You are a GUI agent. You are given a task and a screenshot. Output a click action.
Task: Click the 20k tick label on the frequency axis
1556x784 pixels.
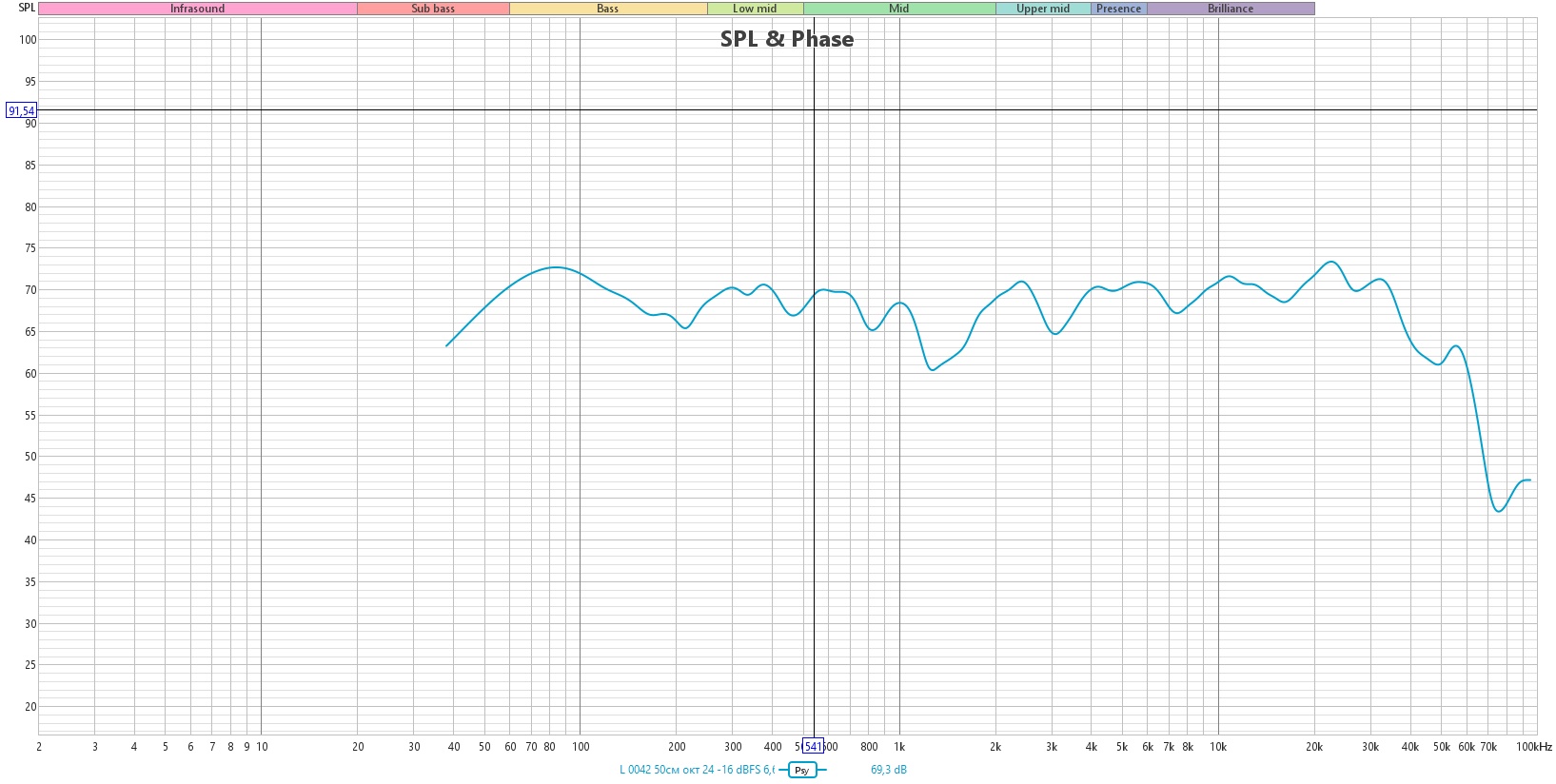click(1314, 747)
